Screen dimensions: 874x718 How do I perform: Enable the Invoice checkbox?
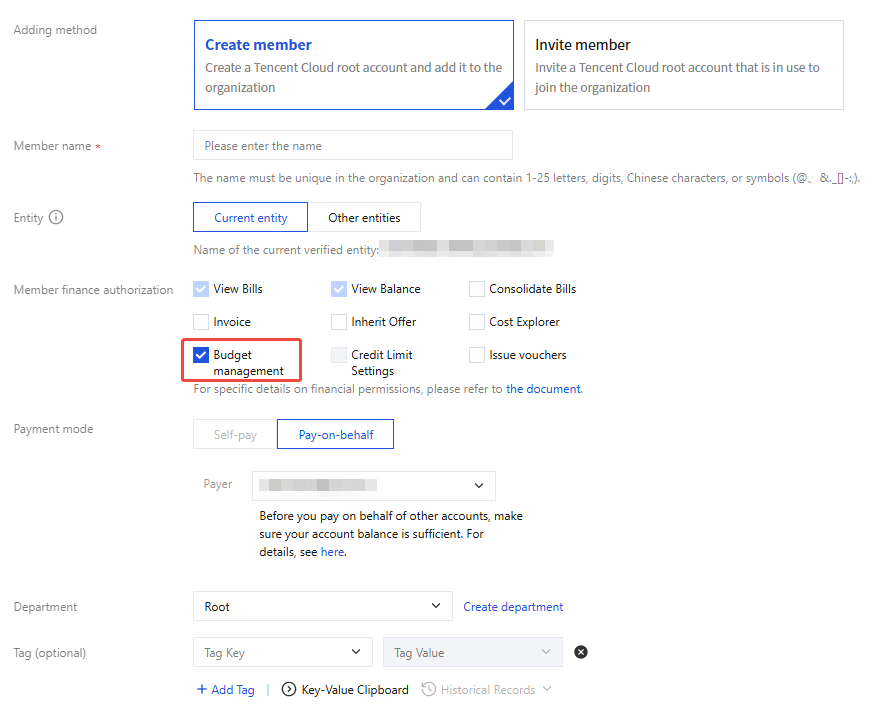[201, 322]
